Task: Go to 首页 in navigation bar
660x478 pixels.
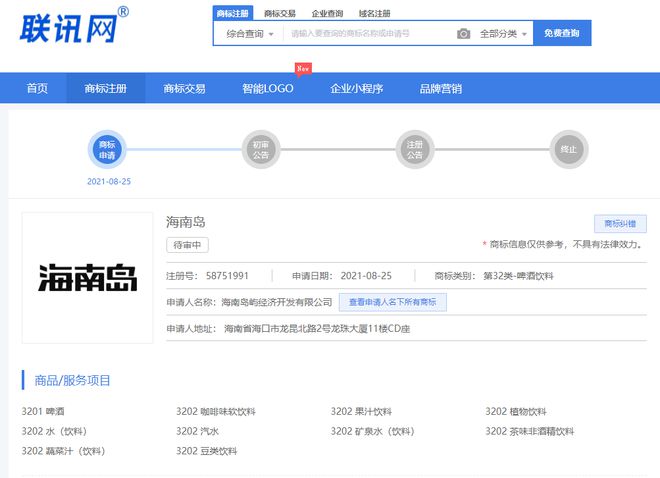Action: (37, 88)
